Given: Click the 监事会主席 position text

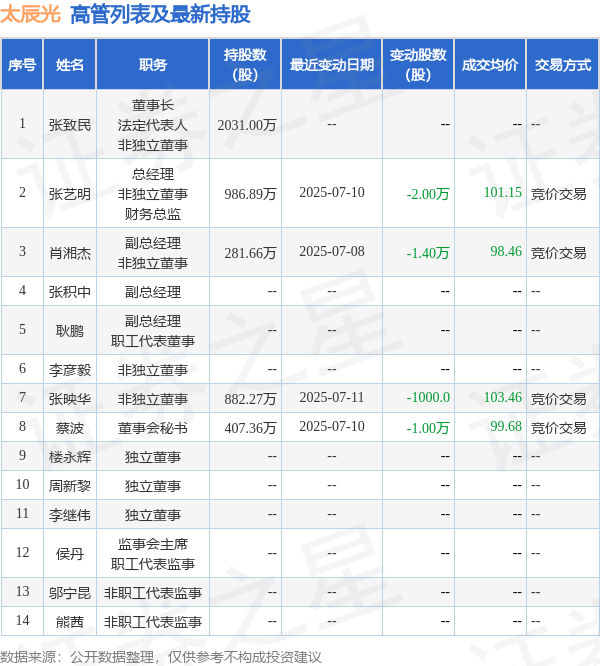Looking at the screenshot, I should [152, 544].
